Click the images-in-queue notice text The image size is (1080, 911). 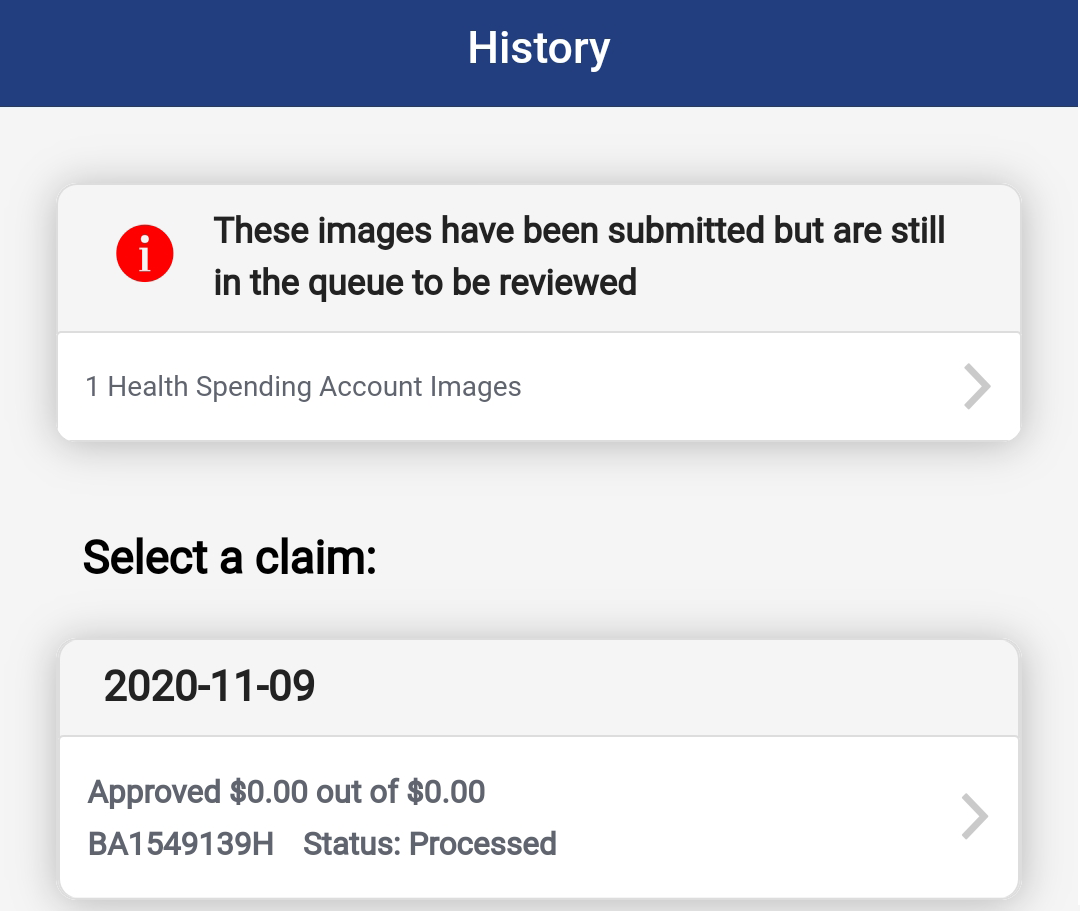click(x=579, y=256)
